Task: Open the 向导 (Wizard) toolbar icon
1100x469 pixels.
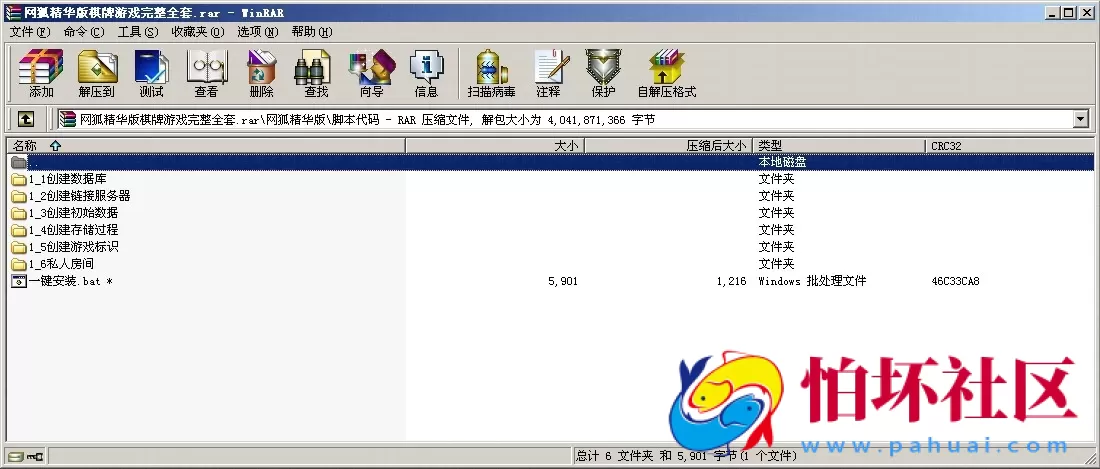Action: click(x=372, y=73)
